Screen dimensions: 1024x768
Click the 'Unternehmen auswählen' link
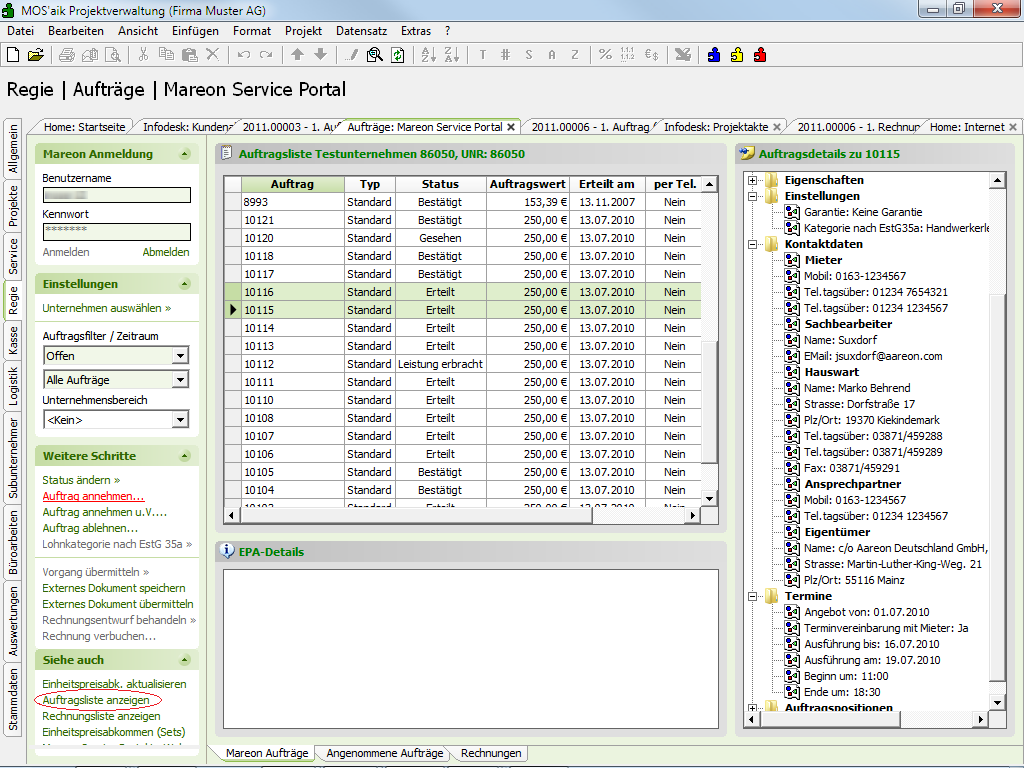pyautogui.click(x=106, y=308)
